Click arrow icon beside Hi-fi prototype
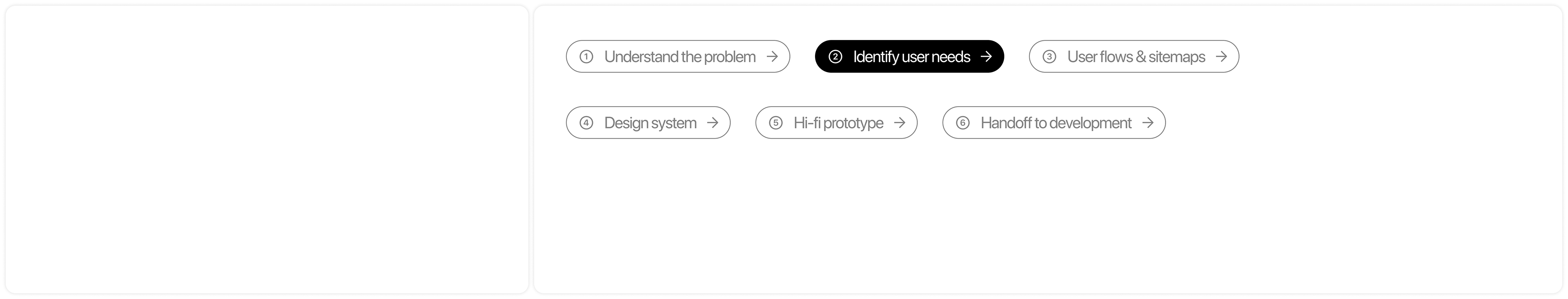This screenshot has width=1568, height=299. click(899, 123)
